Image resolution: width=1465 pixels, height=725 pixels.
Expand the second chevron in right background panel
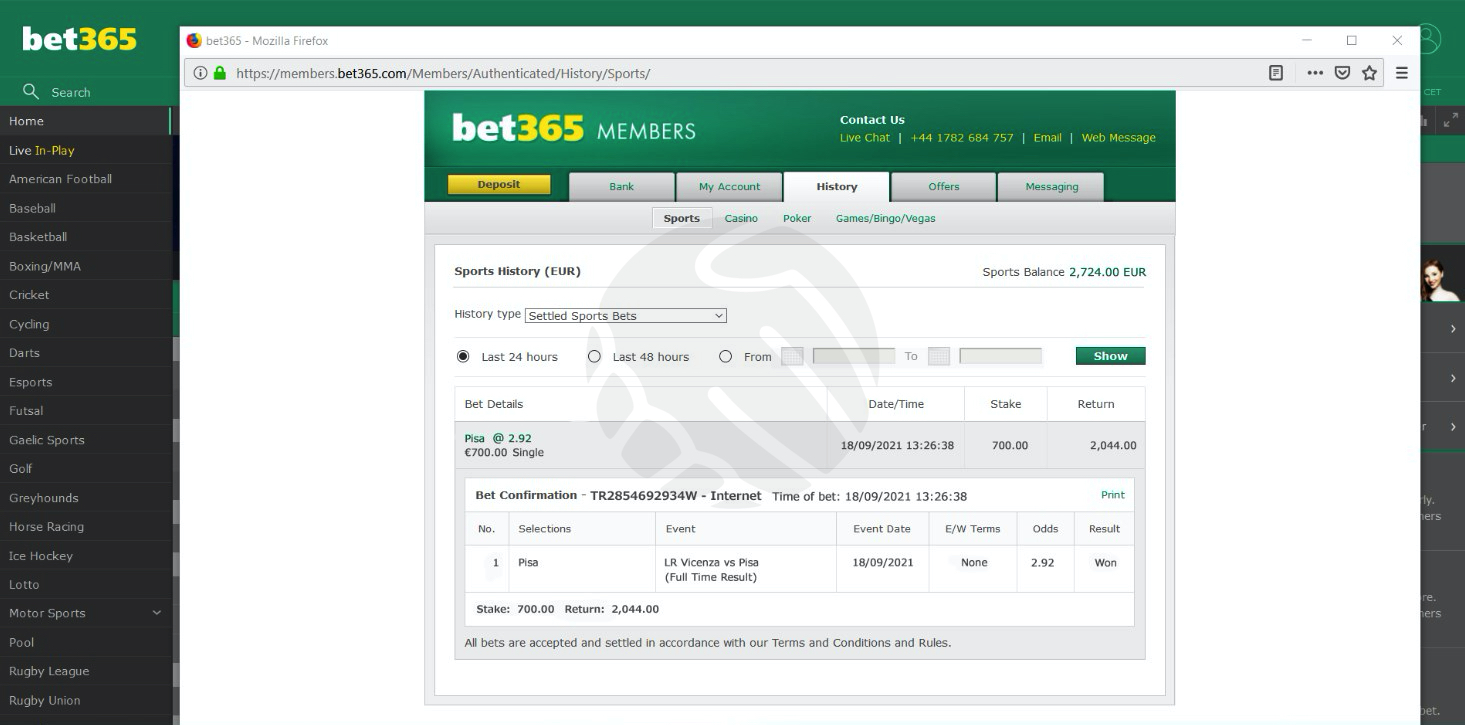point(1453,378)
